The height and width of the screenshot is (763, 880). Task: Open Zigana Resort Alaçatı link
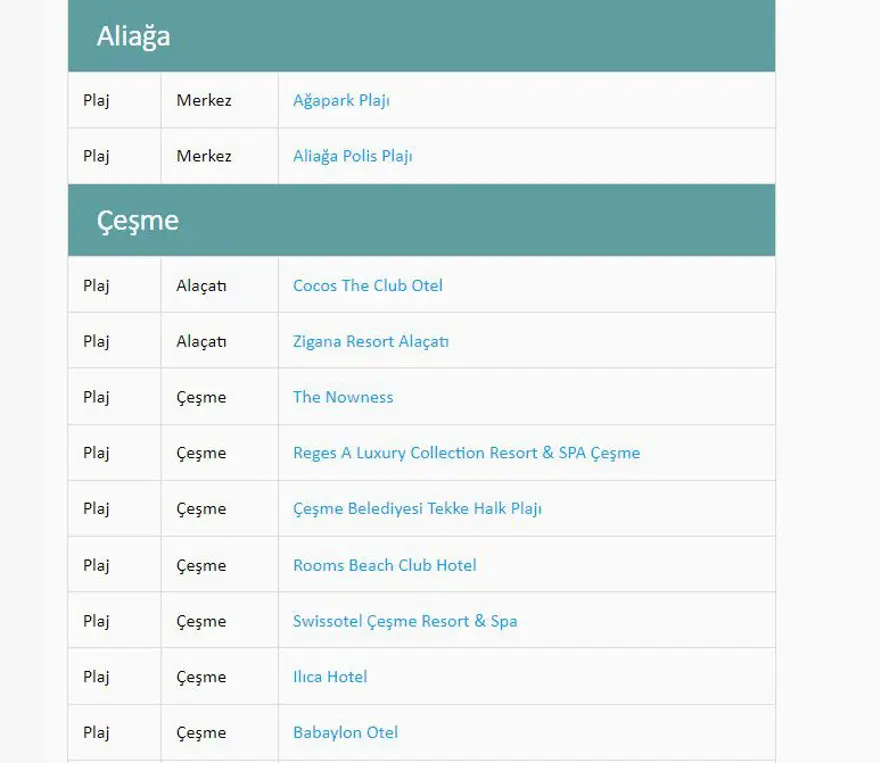point(370,341)
